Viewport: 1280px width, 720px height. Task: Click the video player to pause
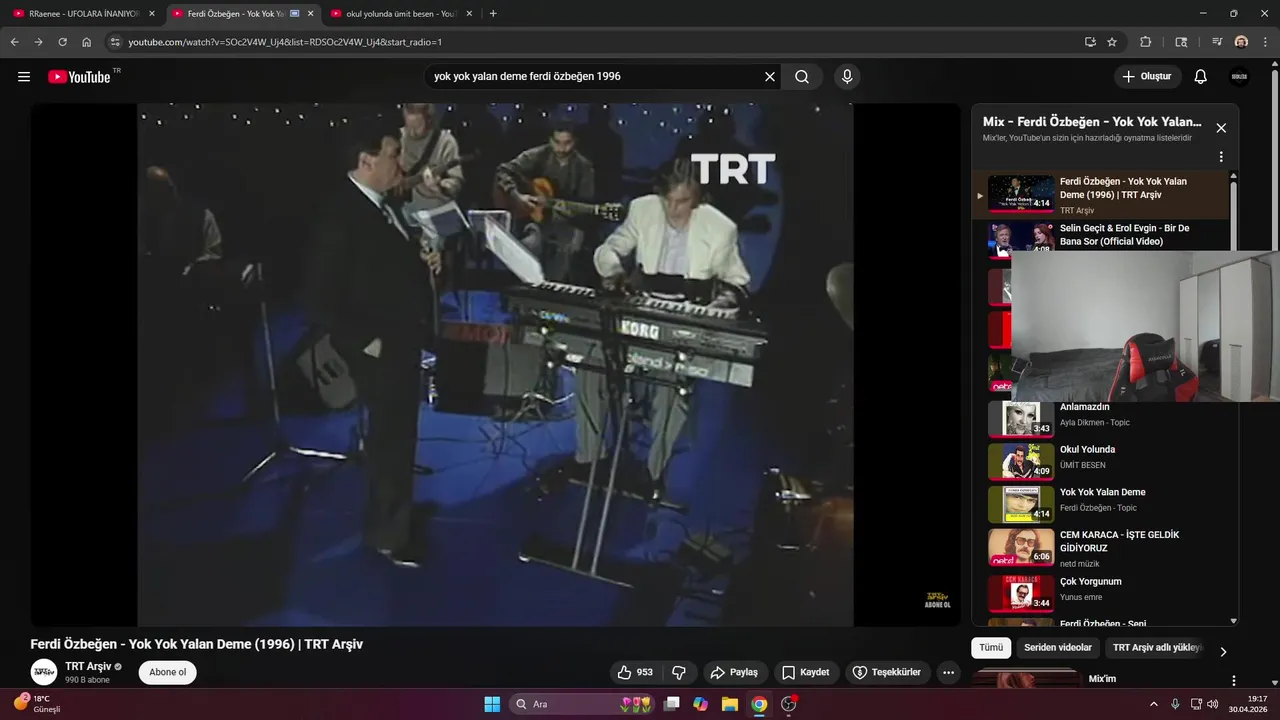click(x=495, y=365)
